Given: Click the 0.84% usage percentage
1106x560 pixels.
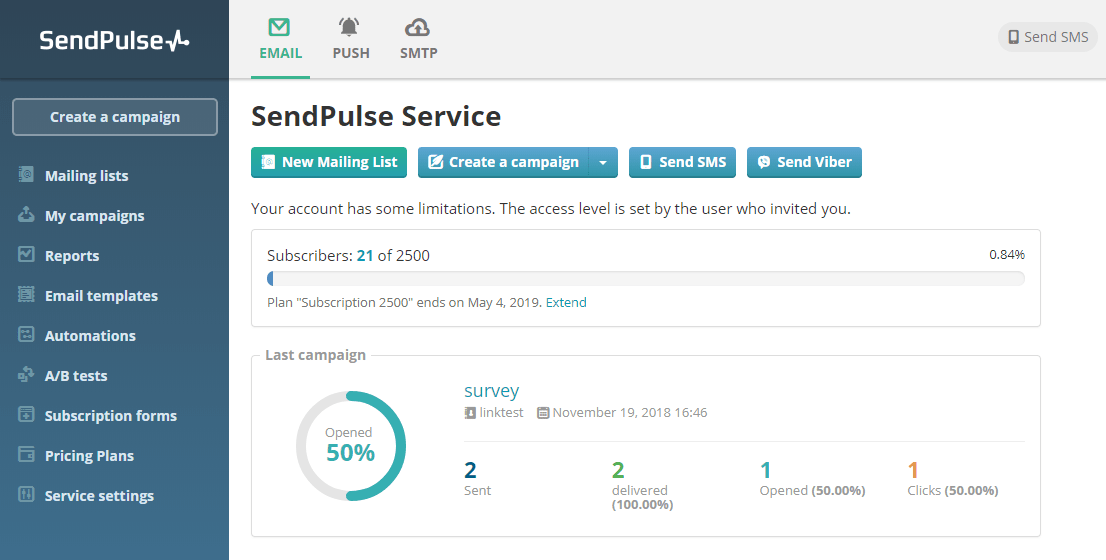Looking at the screenshot, I should [1007, 255].
